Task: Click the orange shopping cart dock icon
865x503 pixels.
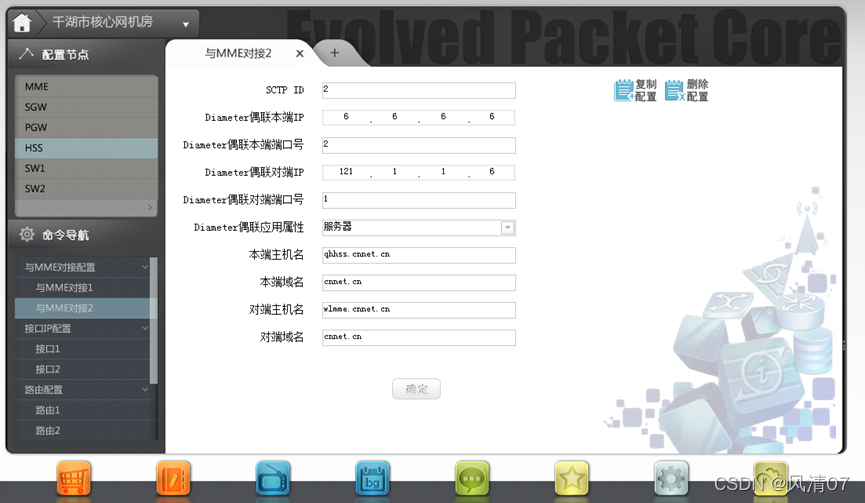Action: tap(73, 478)
